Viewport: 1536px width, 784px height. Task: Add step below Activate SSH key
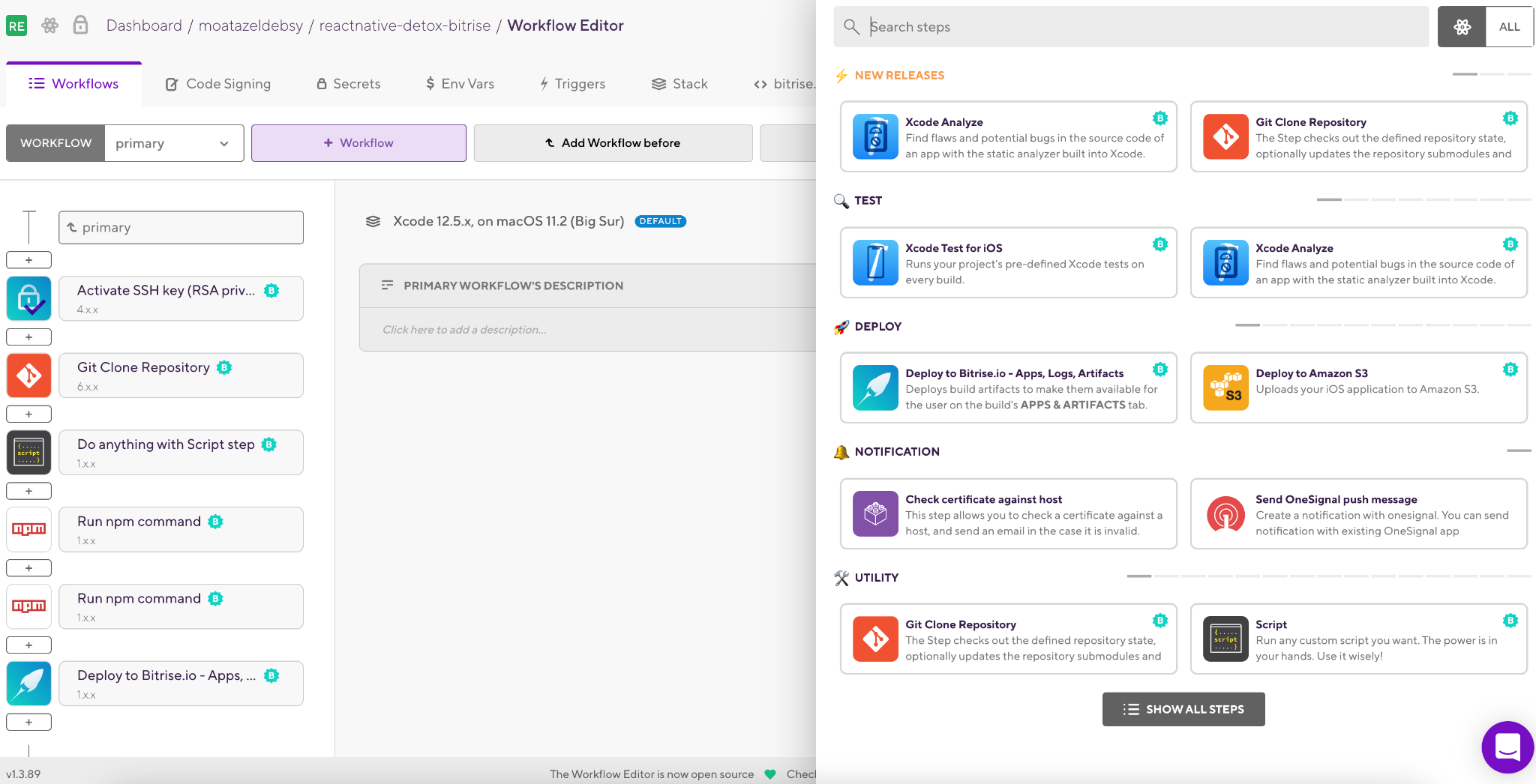point(29,337)
